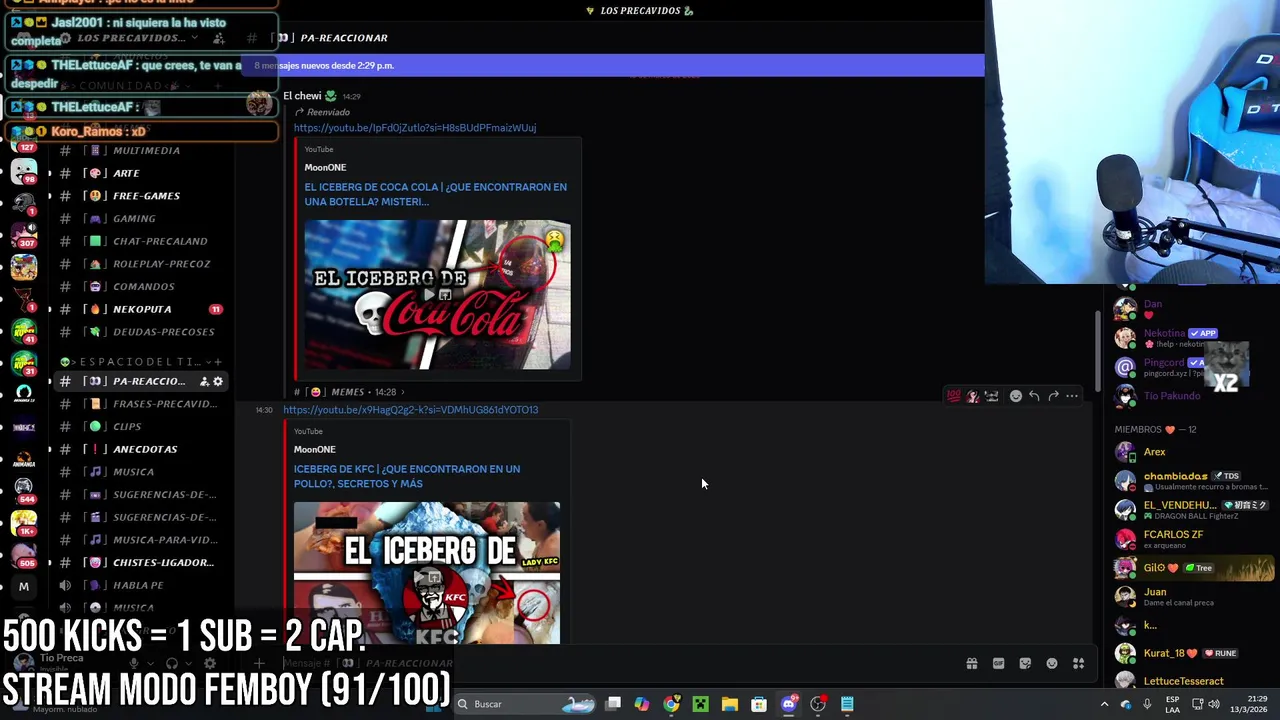
Task: Click the Windows taskbar Buscar search box
Action: click(x=525, y=704)
